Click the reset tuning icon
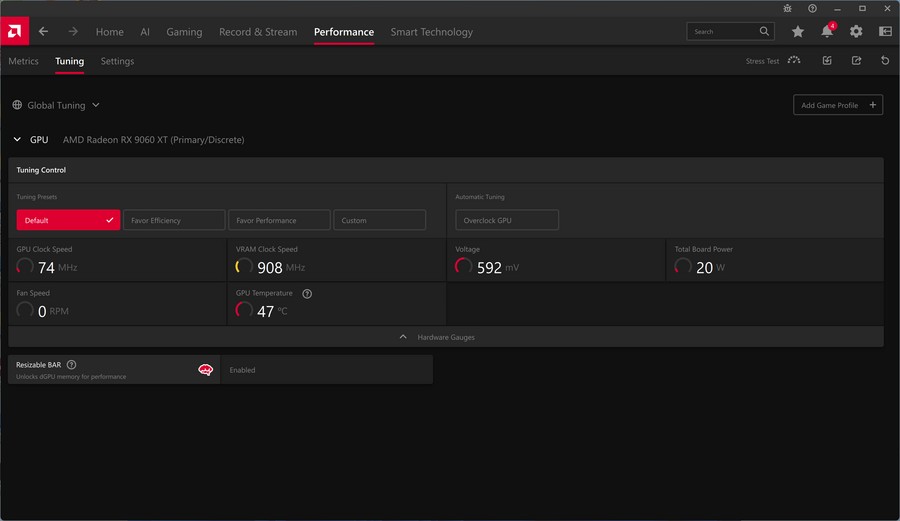This screenshot has width=900, height=521. point(885,60)
